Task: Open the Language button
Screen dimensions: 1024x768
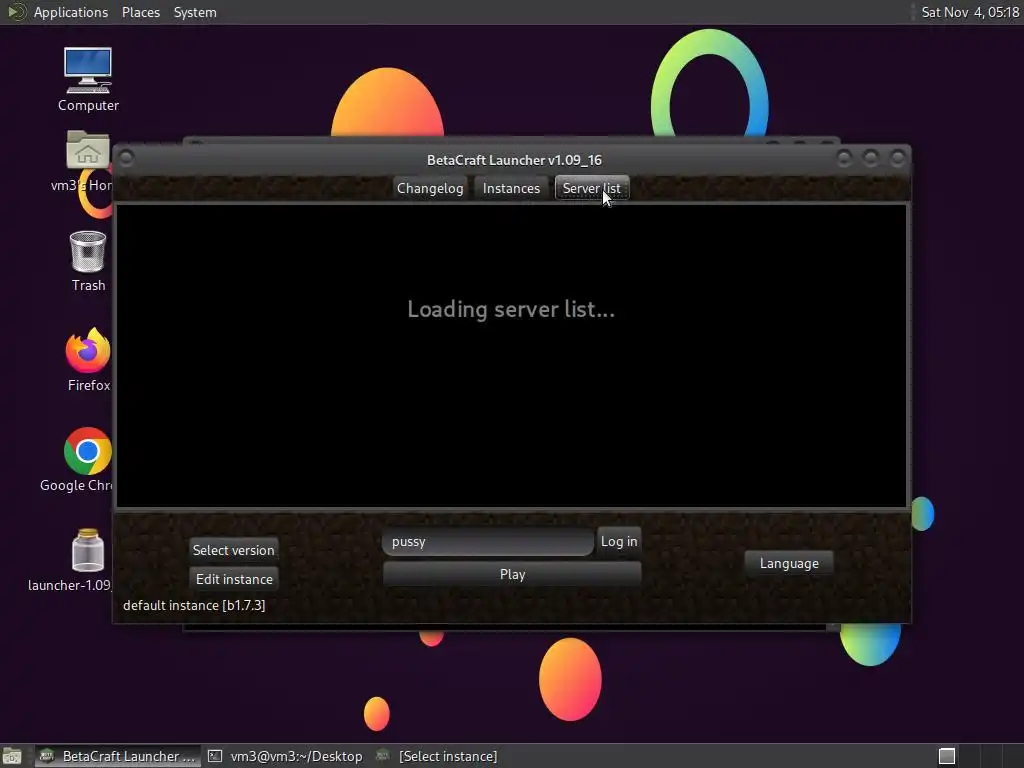Action: click(x=789, y=564)
